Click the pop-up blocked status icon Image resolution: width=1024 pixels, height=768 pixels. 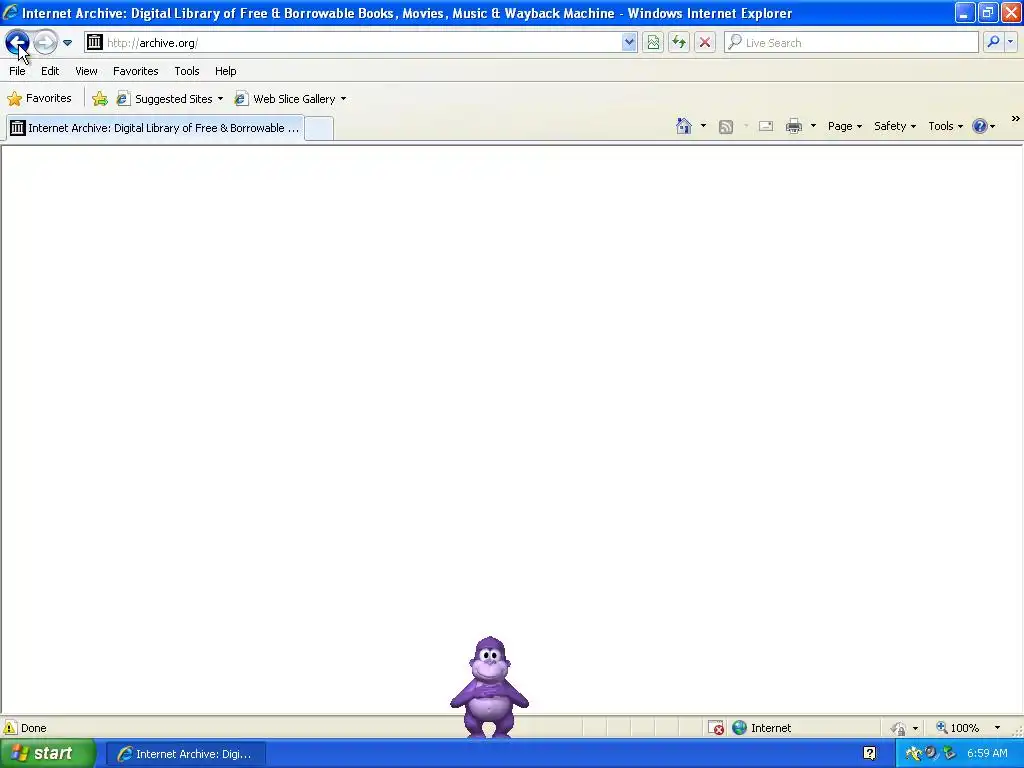[x=716, y=728]
